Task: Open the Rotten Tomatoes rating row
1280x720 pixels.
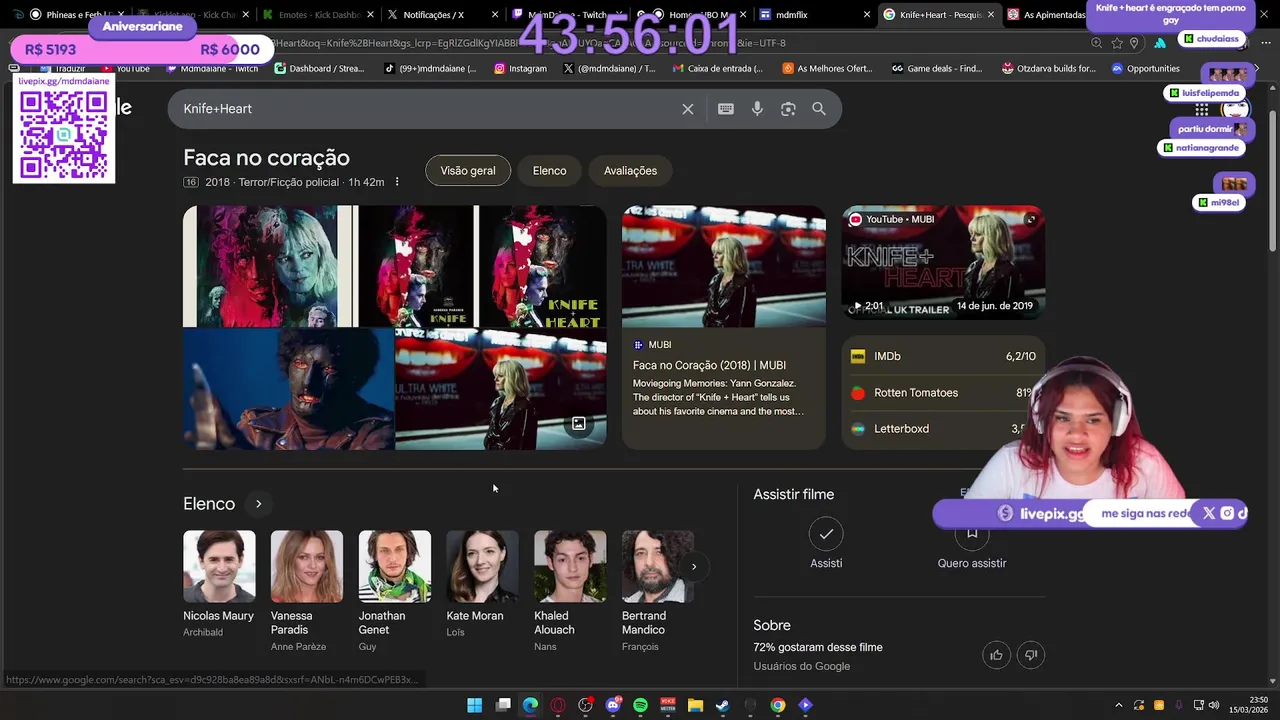Action: pos(943,393)
